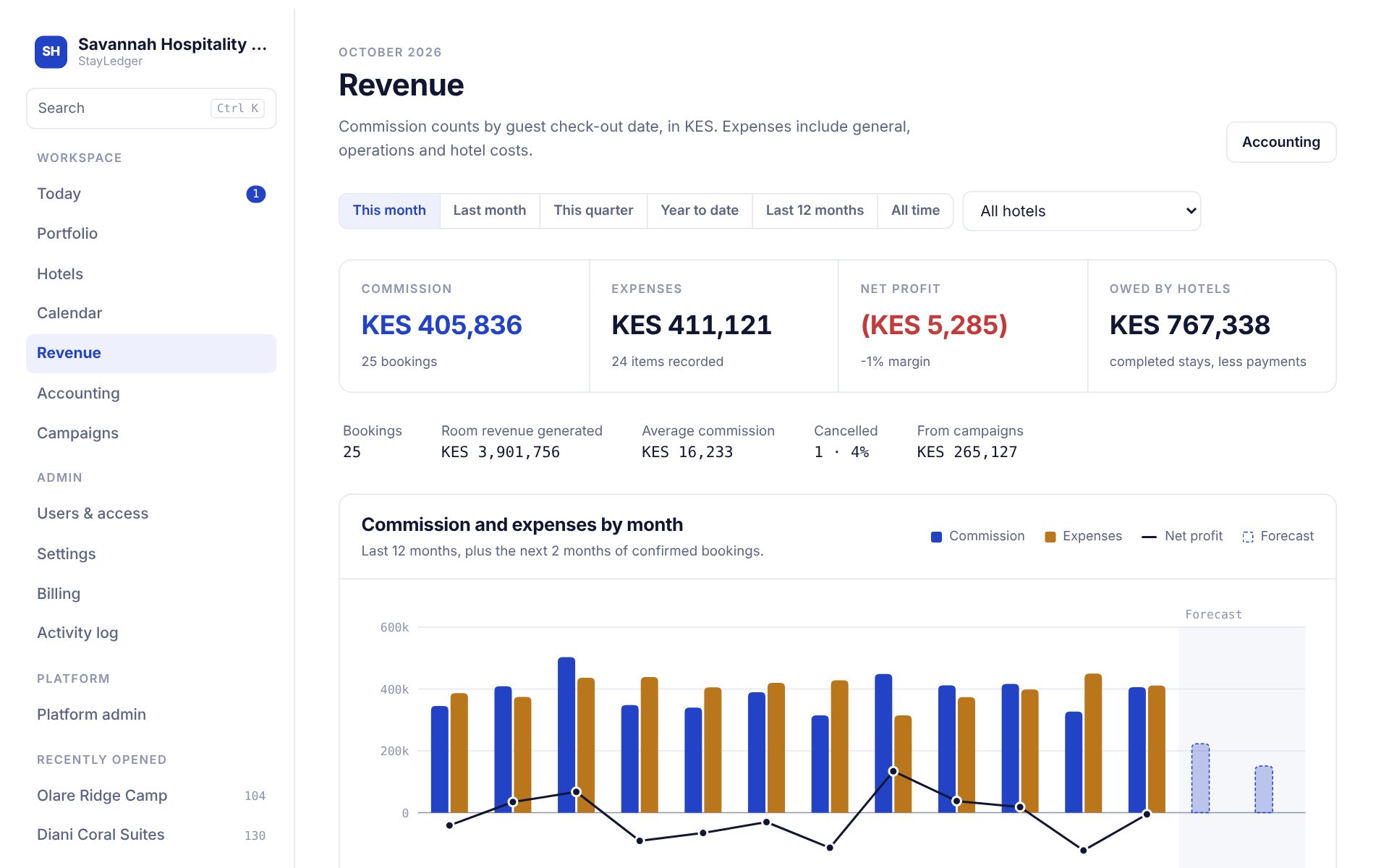Open recently opened Olare Ridge Camp
Image resolution: width=1389 pixels, height=868 pixels.
tap(151, 796)
